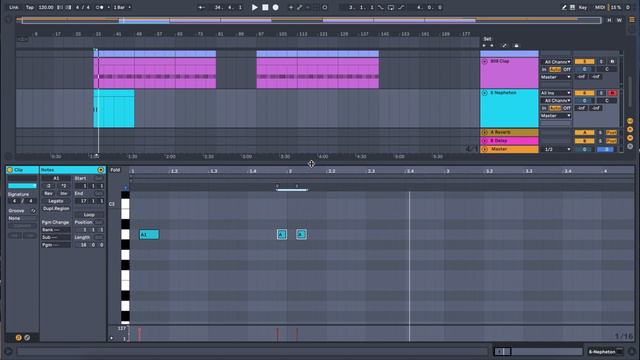Toggle A Reverb Post button
The width and height of the screenshot is (640, 360).
(611, 133)
